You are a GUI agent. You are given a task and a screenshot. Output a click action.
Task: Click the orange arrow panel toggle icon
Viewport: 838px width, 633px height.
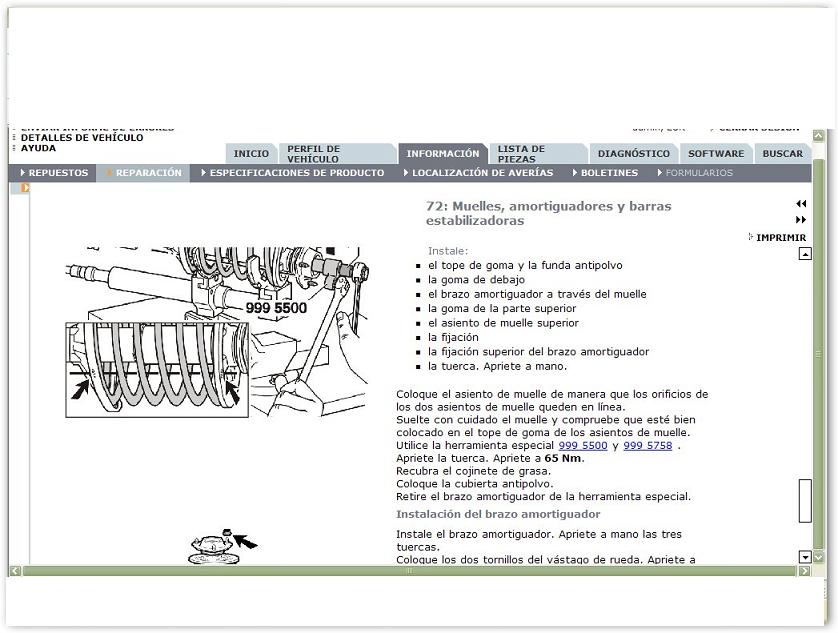click(x=25, y=188)
